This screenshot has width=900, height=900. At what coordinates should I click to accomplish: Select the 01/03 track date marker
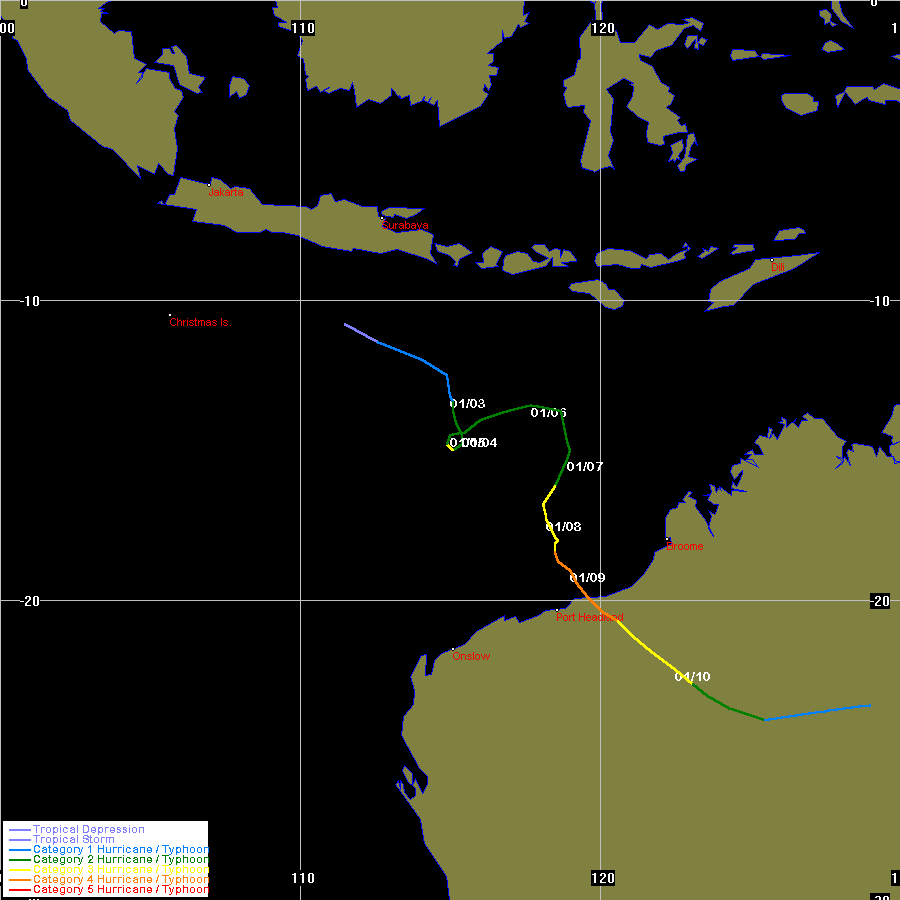(x=467, y=404)
